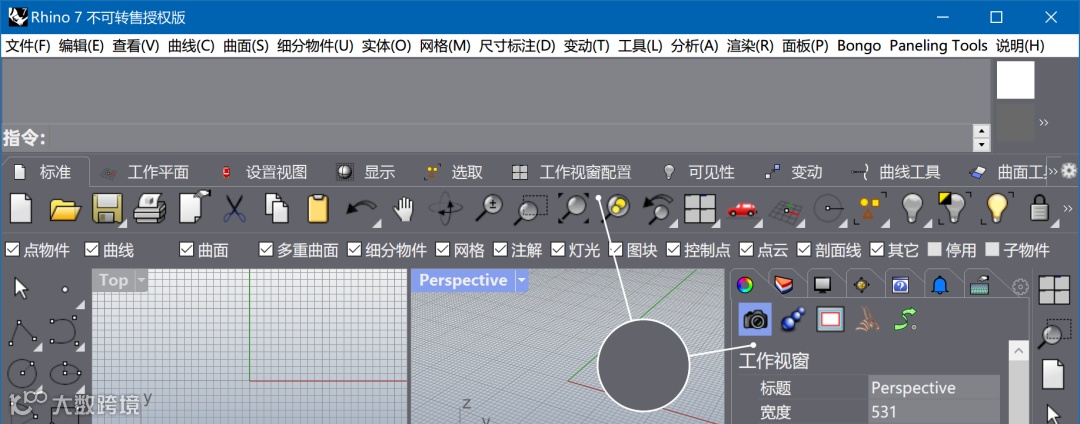Cut selection with the scissors icon
The height and width of the screenshot is (424, 1080).
pyautogui.click(x=235, y=208)
